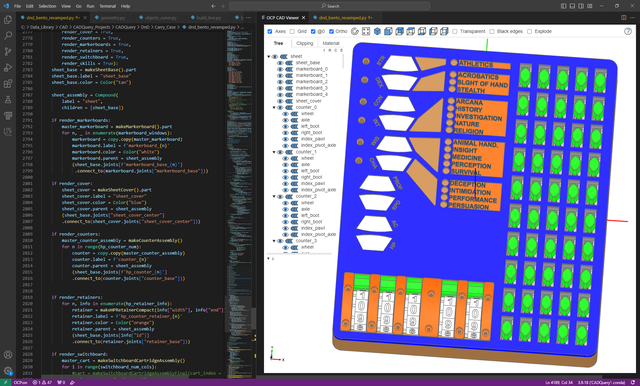Collapse the counter_2 tree node
The height and width of the screenshot is (386, 640).
click(274, 196)
